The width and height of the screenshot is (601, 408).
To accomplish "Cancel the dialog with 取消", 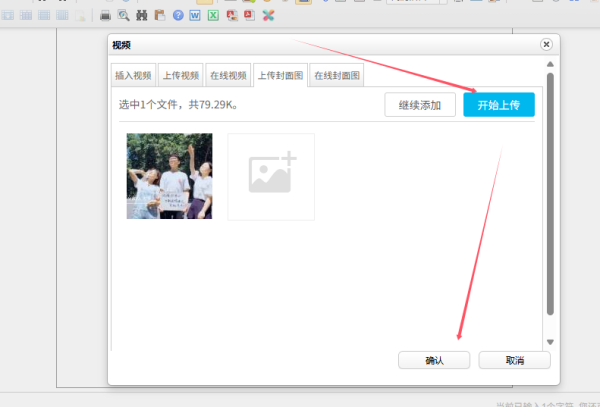I will coord(514,360).
